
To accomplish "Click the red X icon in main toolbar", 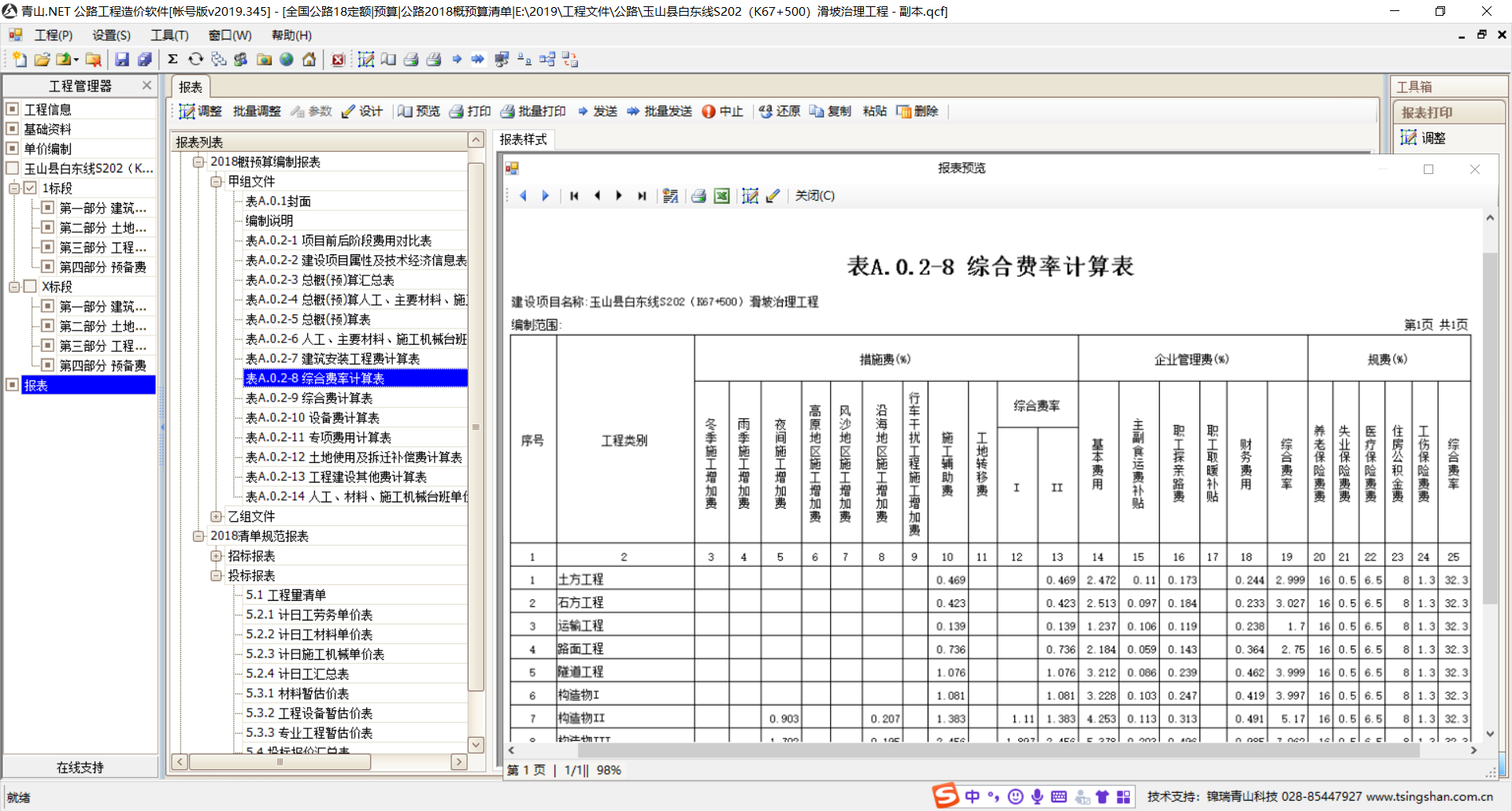I will click(338, 59).
